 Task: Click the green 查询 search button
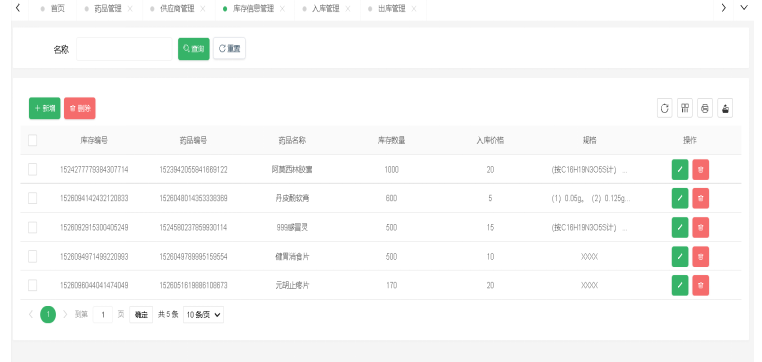pyautogui.click(x=193, y=49)
